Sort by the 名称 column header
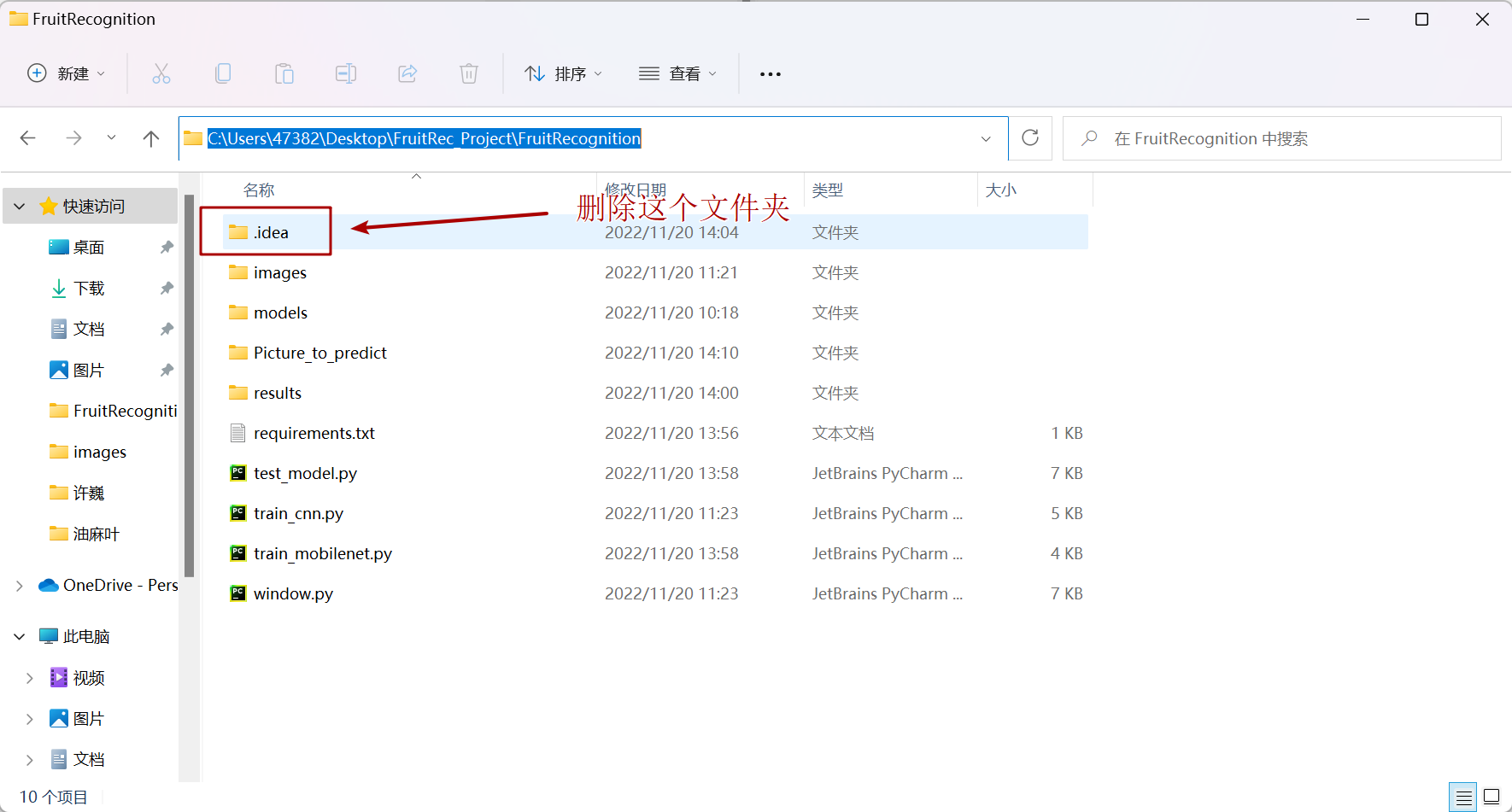The height and width of the screenshot is (812, 1512). (x=259, y=190)
